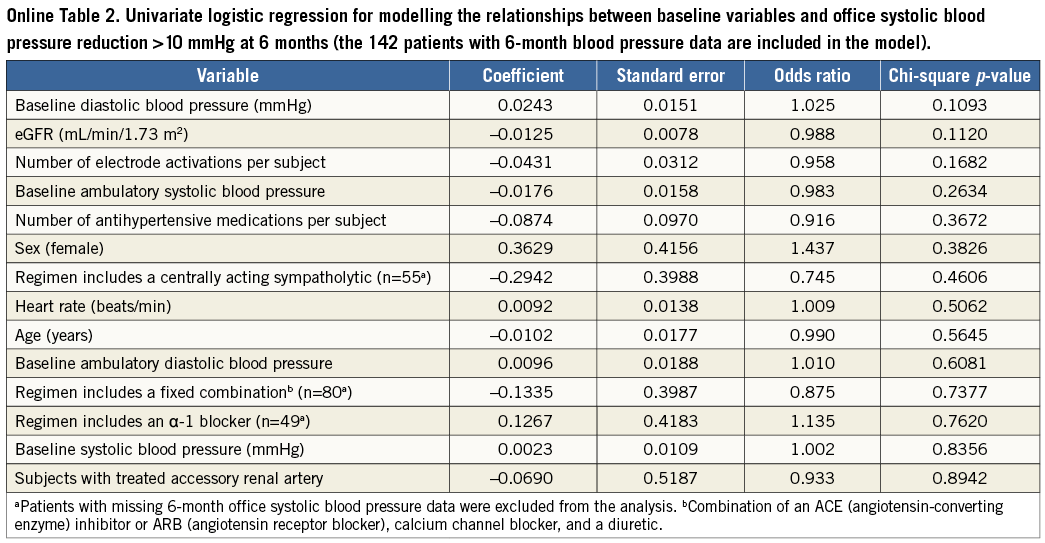Click the Chi-square p-value column header

(x=958, y=76)
